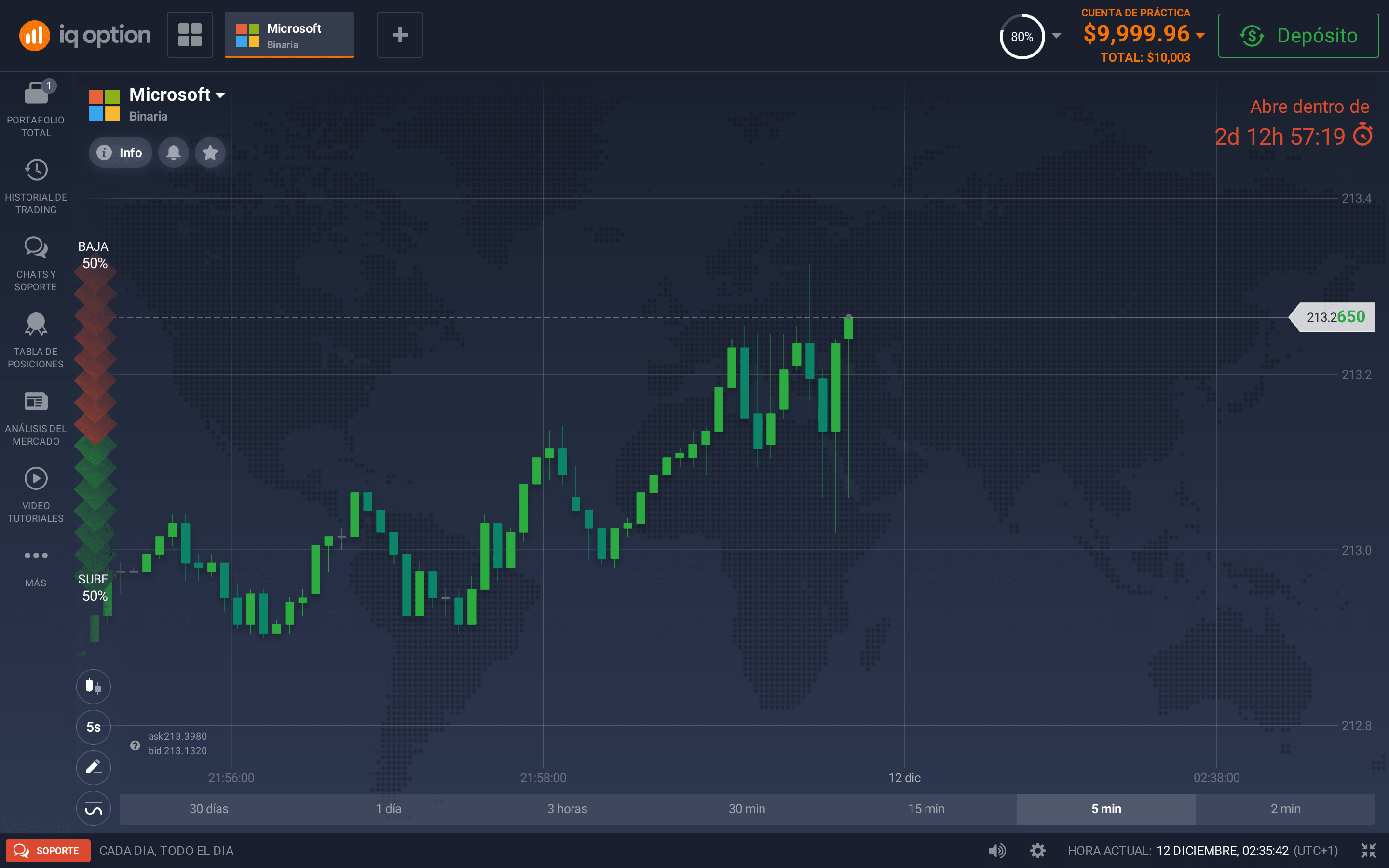Screen dimensions: 1389x868
Task: Open the multi-chart grid layout button
Action: coord(190,34)
